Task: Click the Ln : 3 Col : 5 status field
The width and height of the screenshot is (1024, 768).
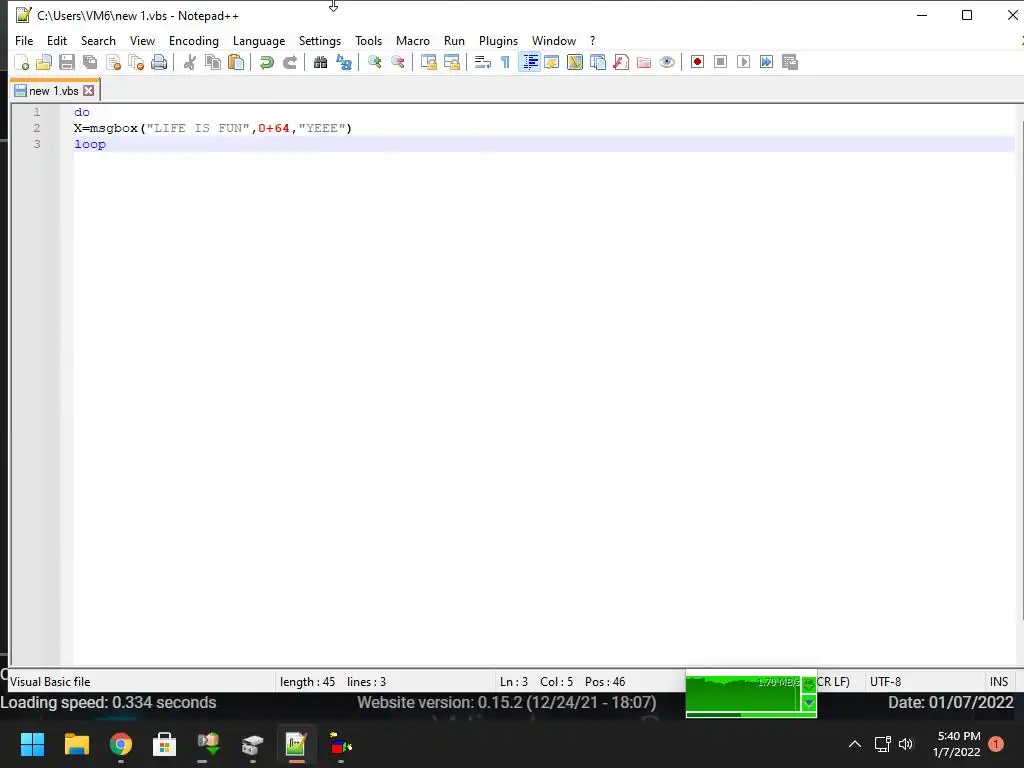Action: point(562,682)
